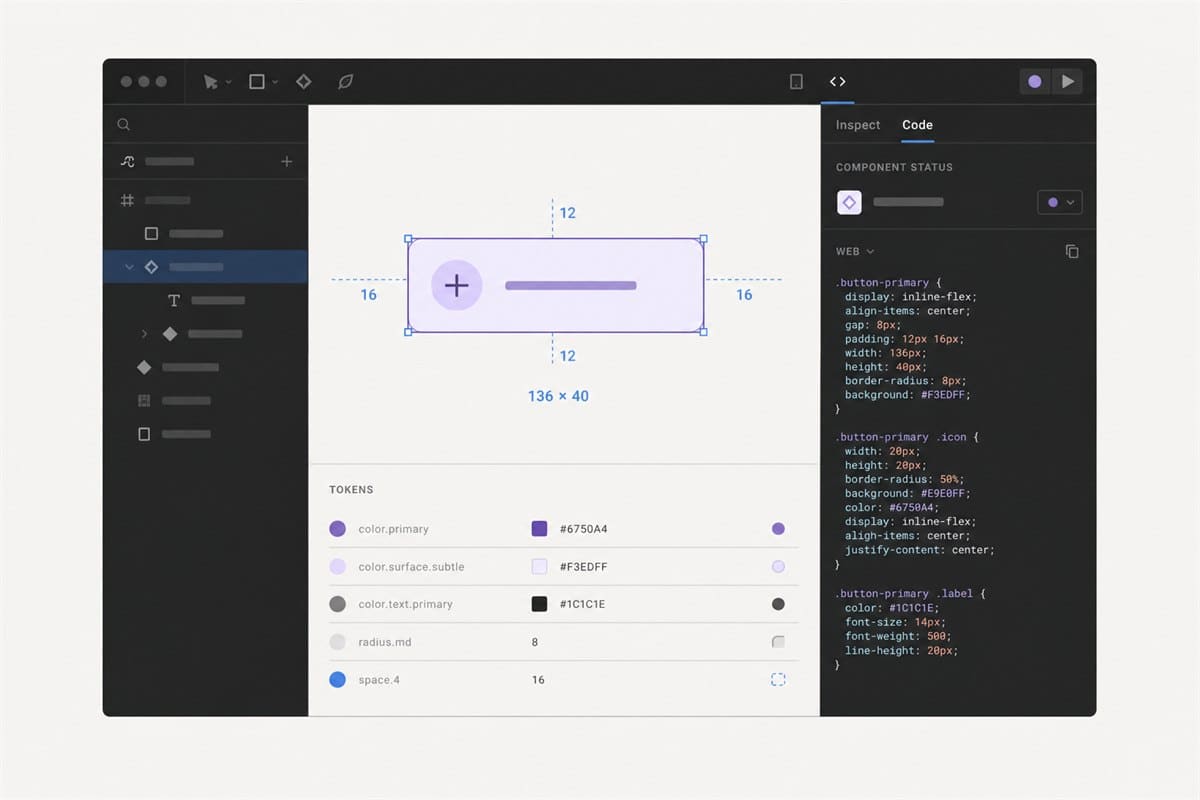1200x800 pixels.
Task: Click the color.primary purple dot at row start
Action: coord(337,529)
